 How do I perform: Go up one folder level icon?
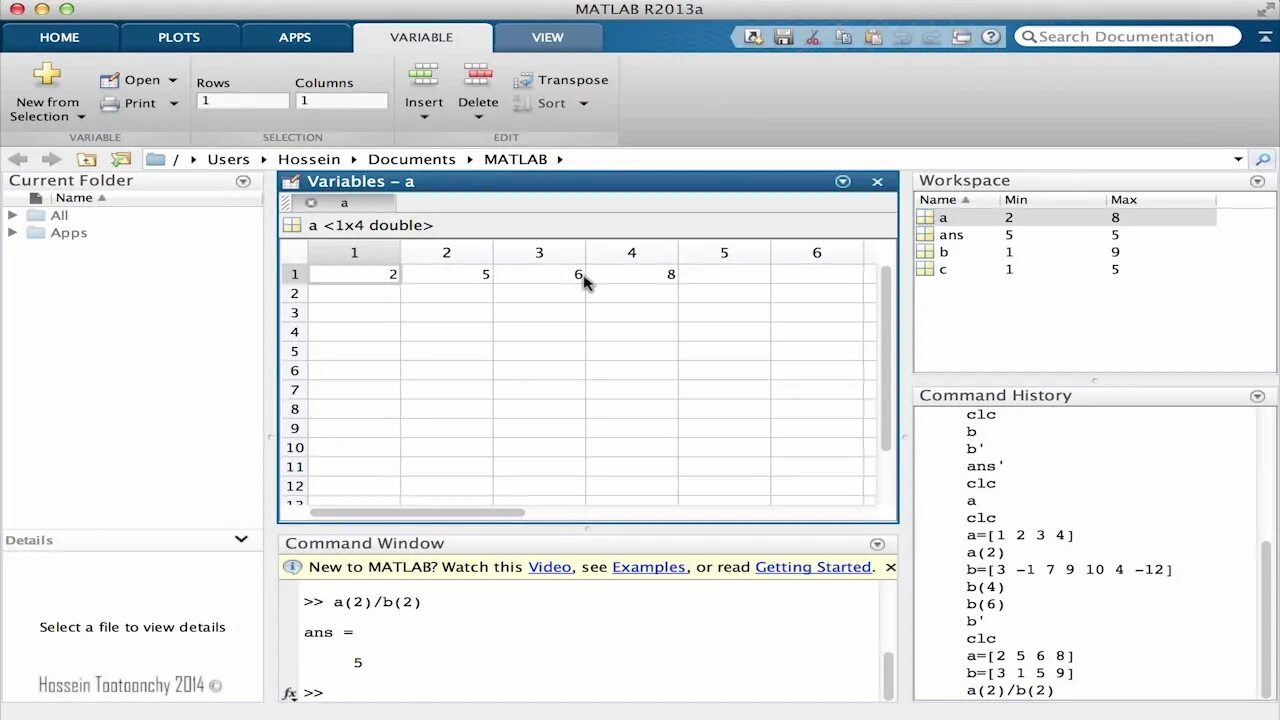coord(87,159)
